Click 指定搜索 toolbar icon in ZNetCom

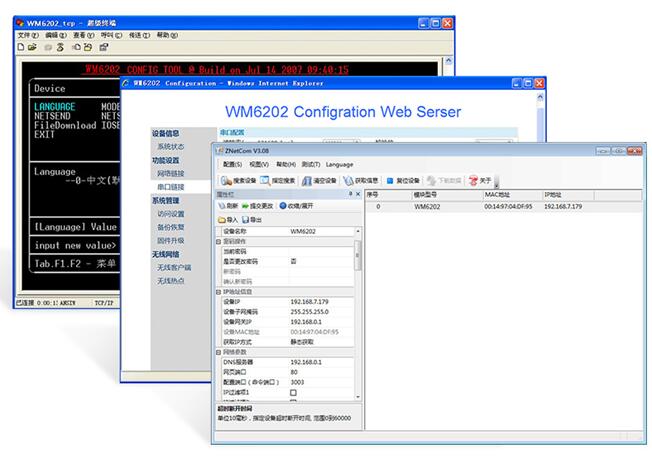point(265,181)
